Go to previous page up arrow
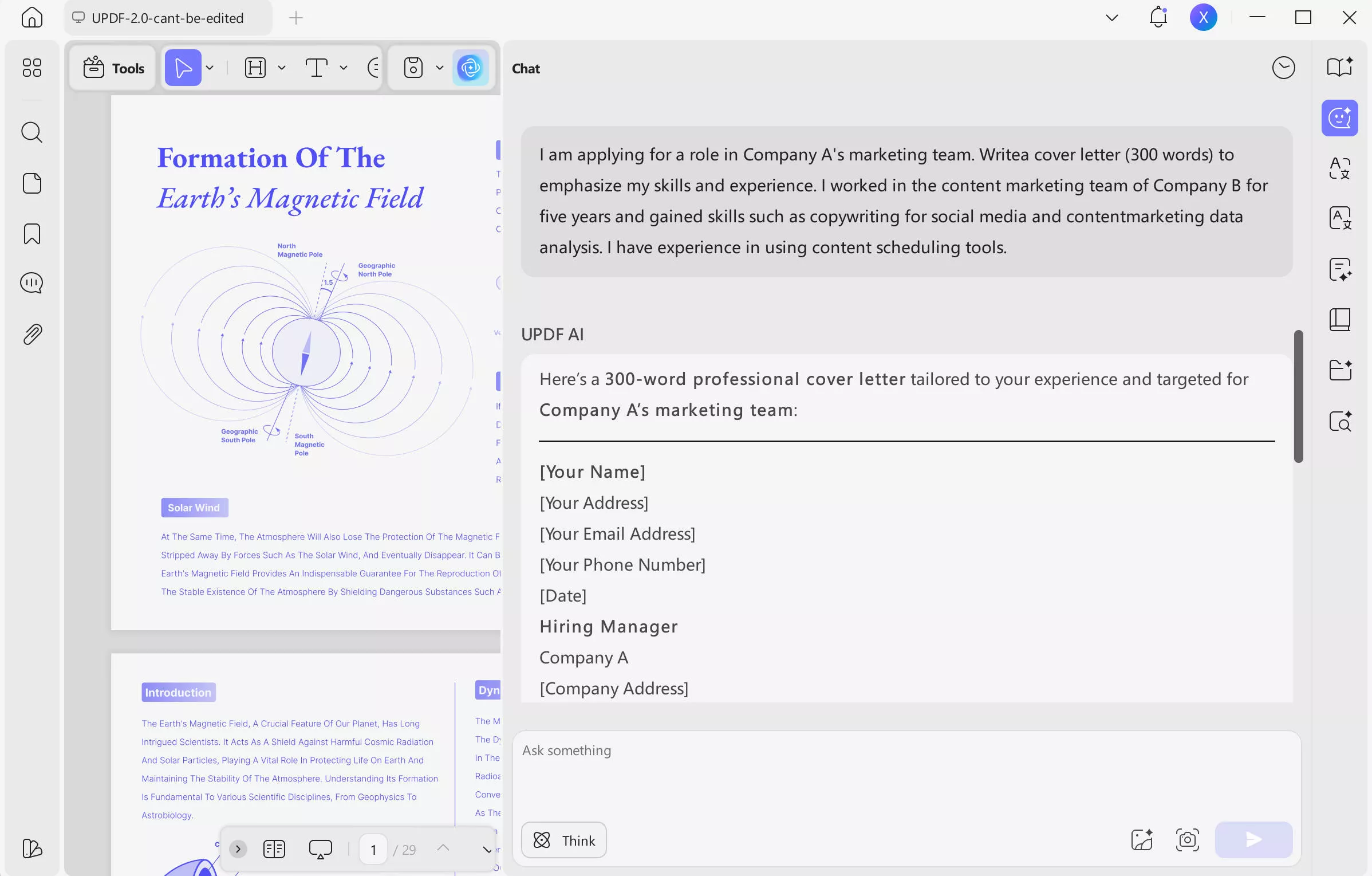Screen dimensions: 1372x876 point(443,848)
